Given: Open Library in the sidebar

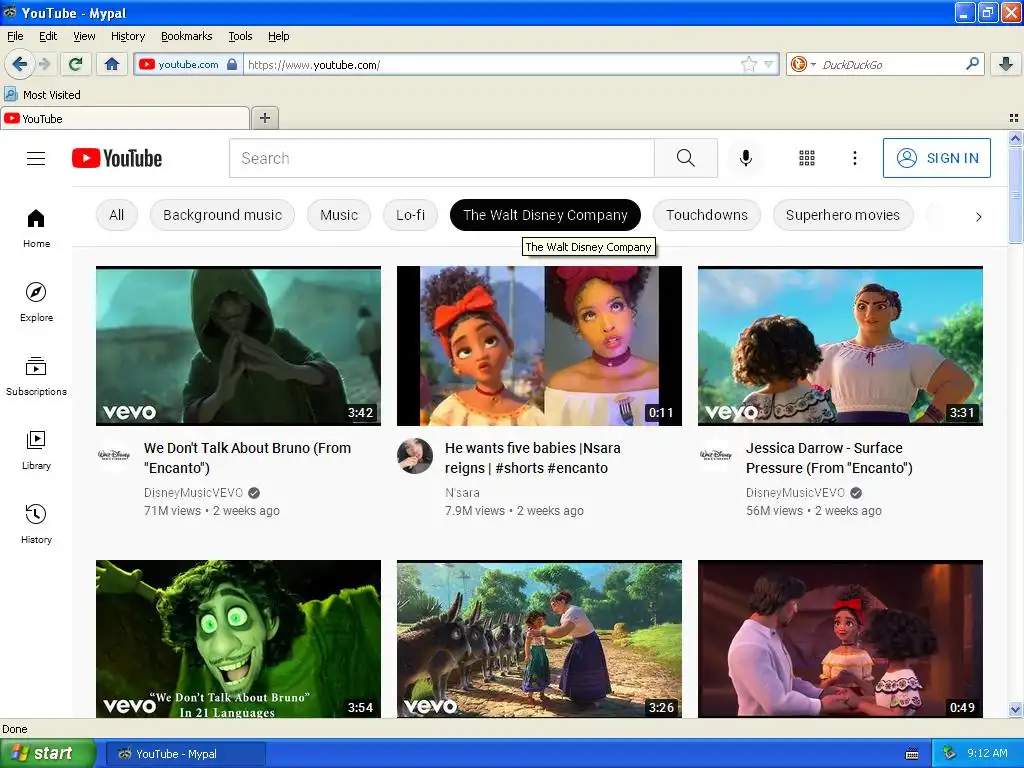Looking at the screenshot, I should [36, 450].
